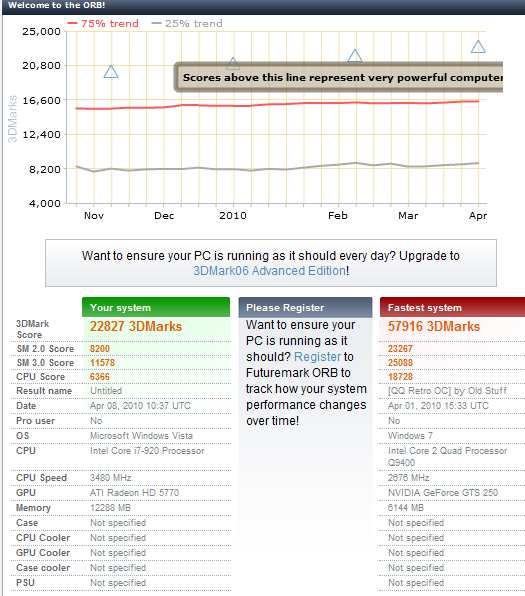Viewport: 525px width, 596px height.
Task: Click the Welcome to the ORB! title
Action: 57,5
